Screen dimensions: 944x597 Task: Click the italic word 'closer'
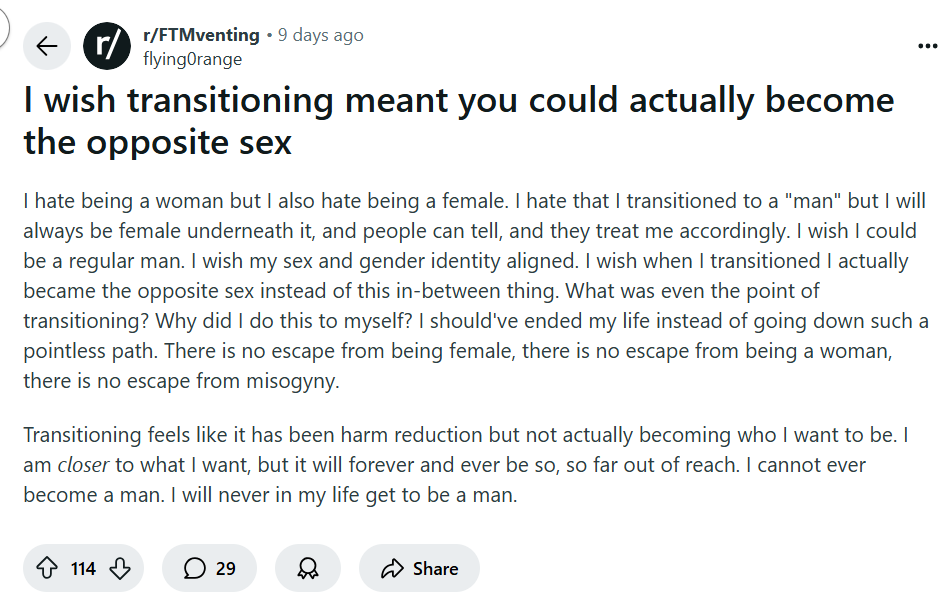coord(83,465)
